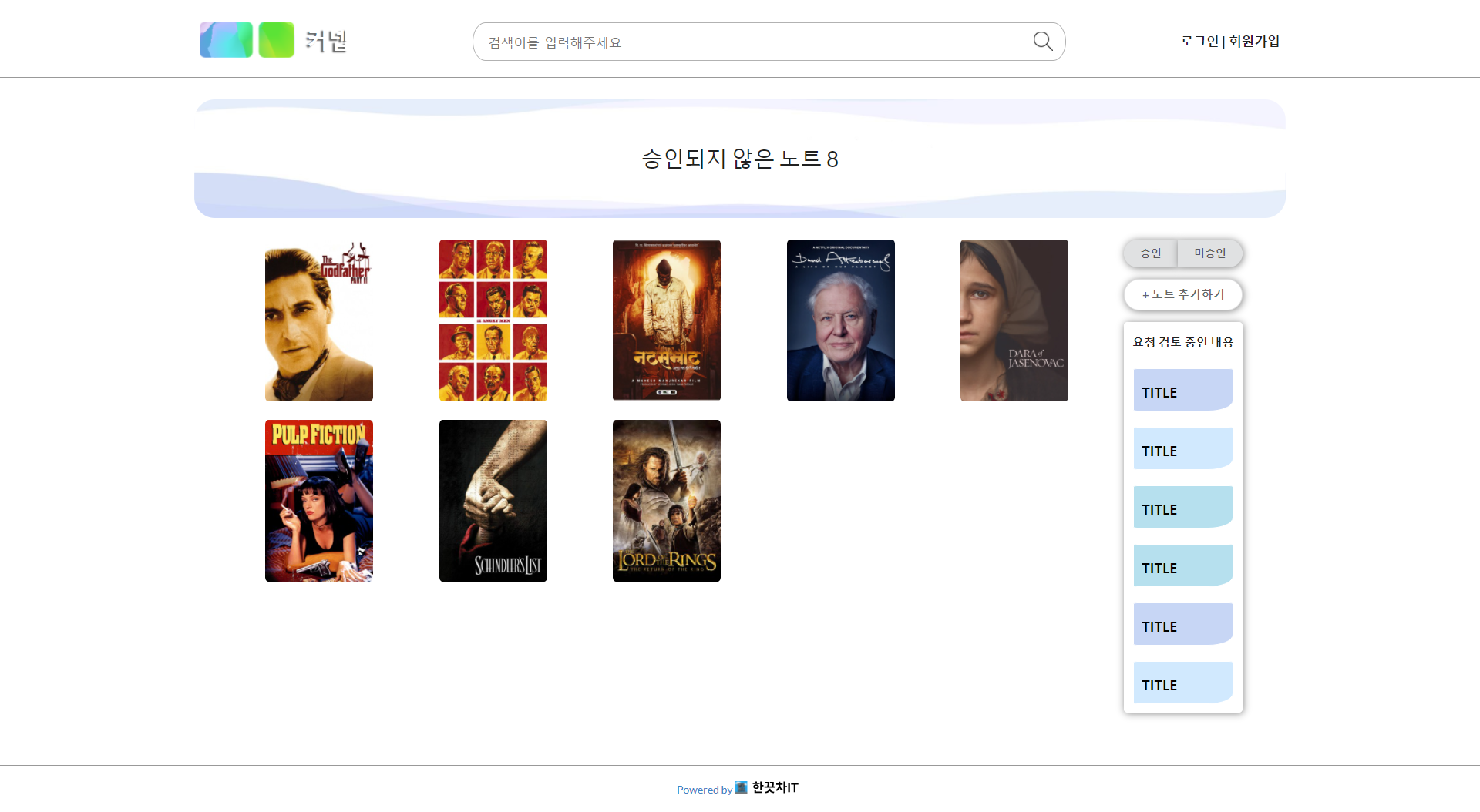Open The Godfather Part II poster
This screenshot has width=1480, height=812.
pos(319,320)
